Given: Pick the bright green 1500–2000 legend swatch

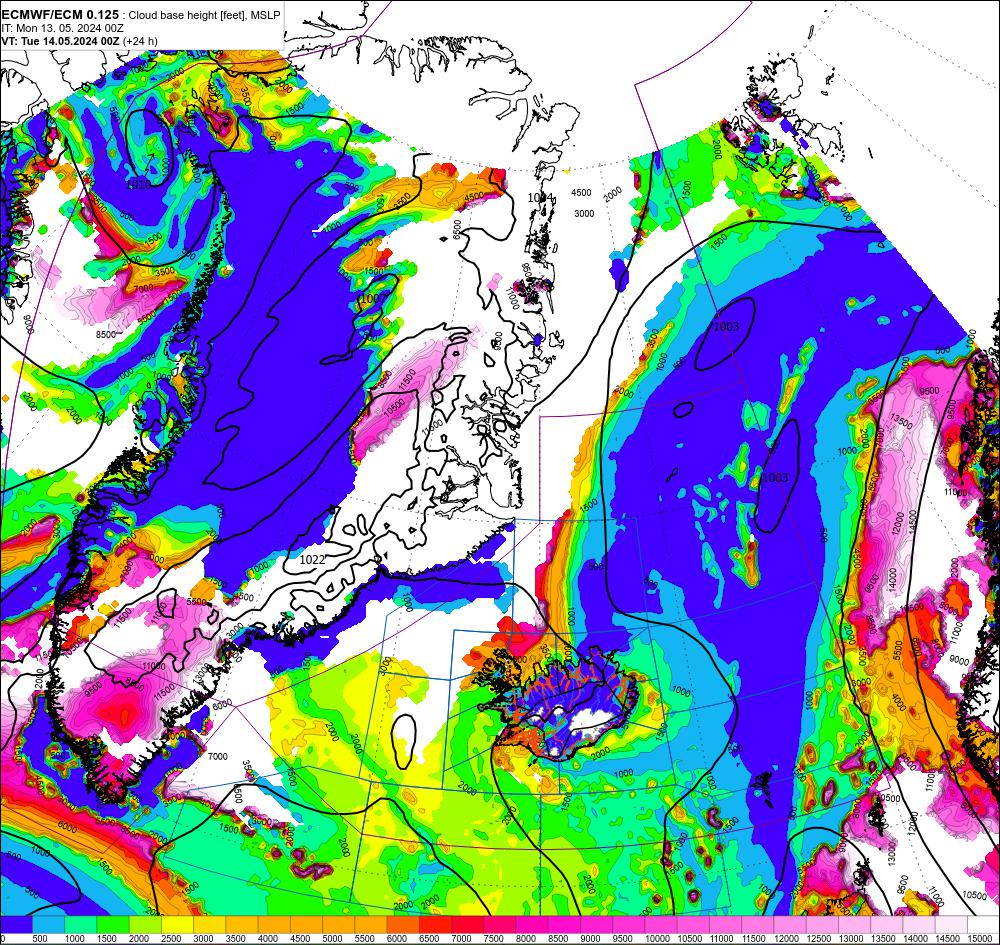Looking at the screenshot, I should point(113,924).
